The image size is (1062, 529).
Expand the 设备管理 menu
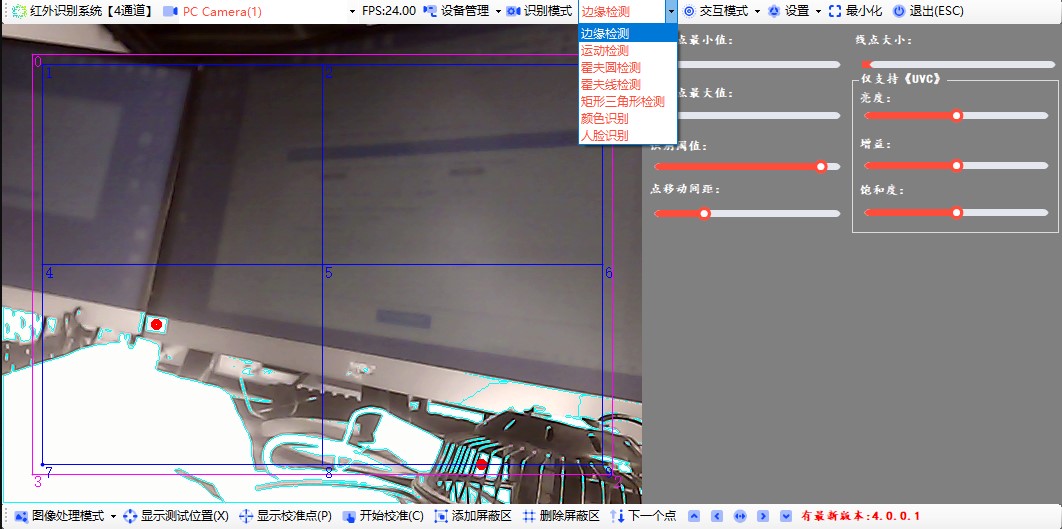tap(462, 12)
